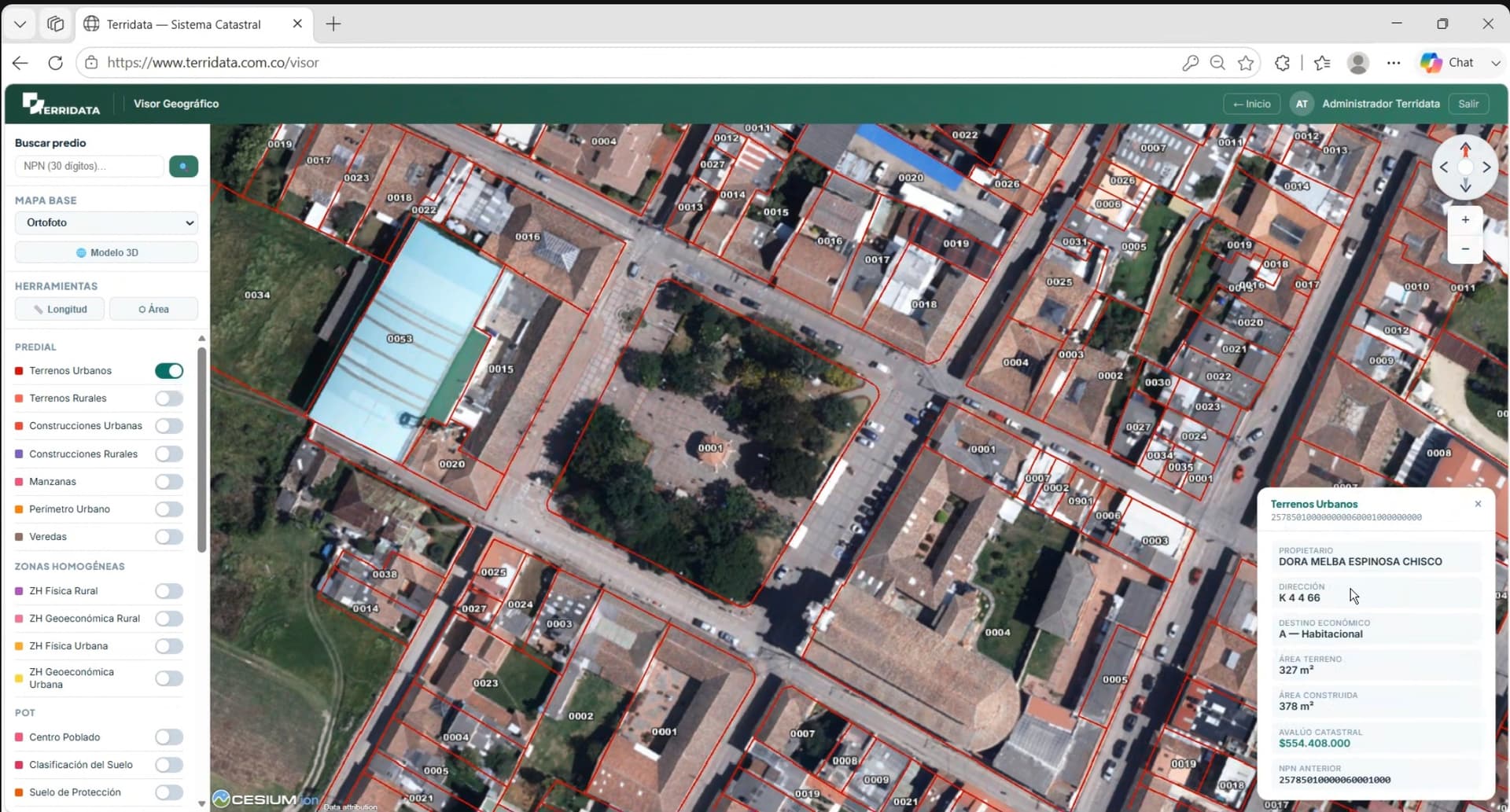Click the layer list scrollbar
The width and height of the screenshot is (1510, 812).
[x=202, y=448]
